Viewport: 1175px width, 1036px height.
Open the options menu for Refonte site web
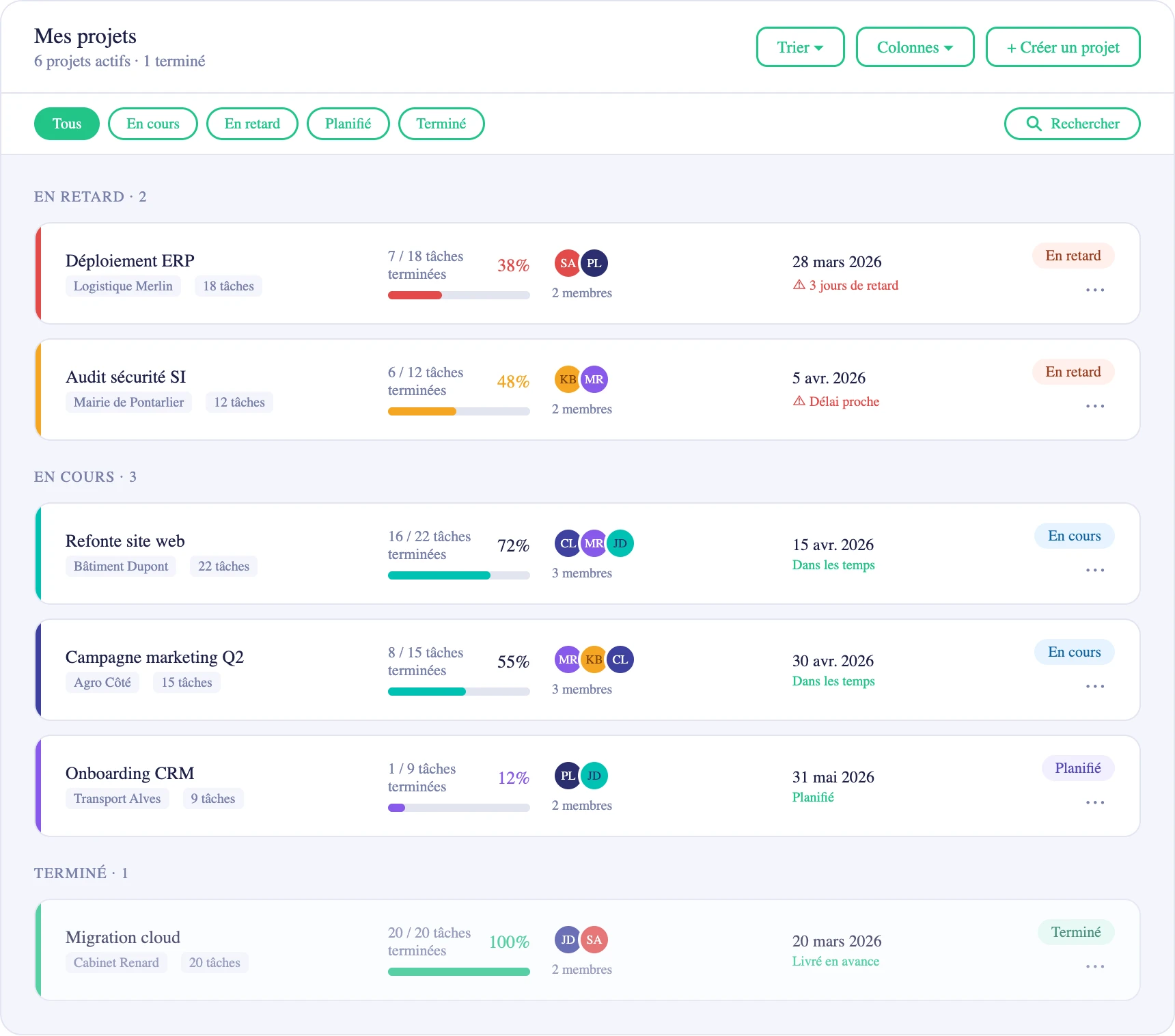[1095, 570]
